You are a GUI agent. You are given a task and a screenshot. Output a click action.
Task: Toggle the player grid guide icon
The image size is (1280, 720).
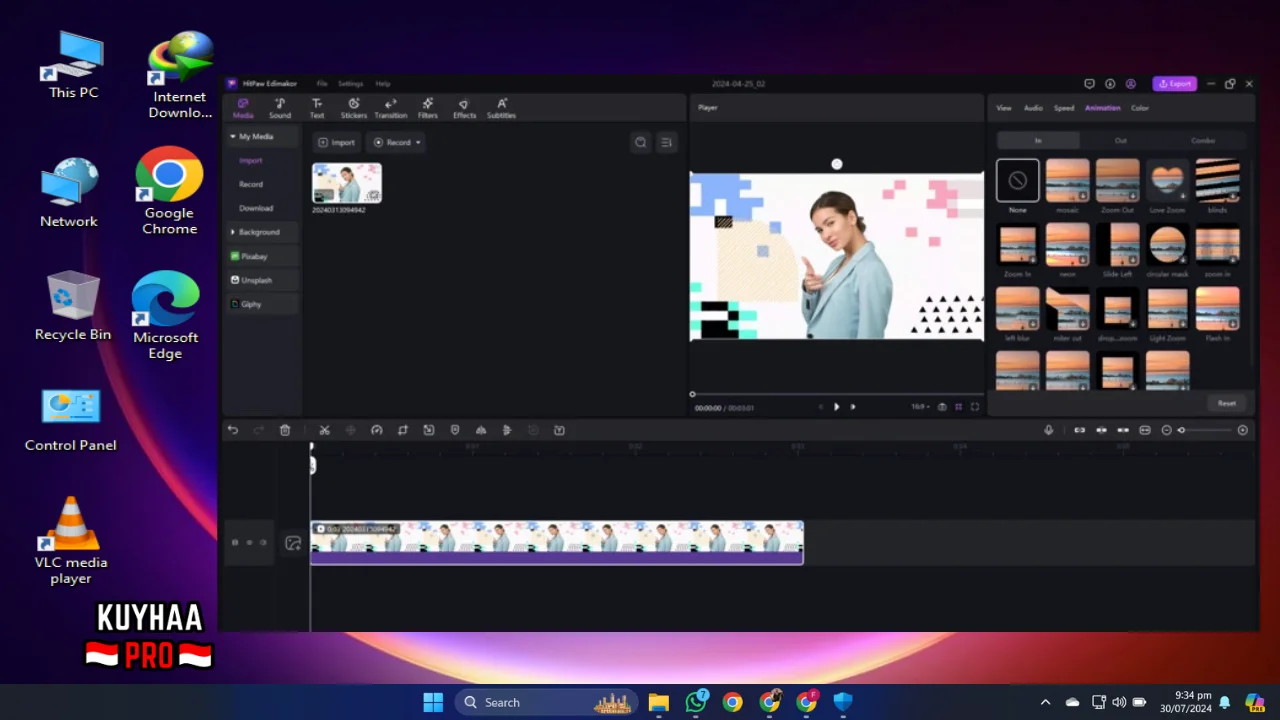pos(958,407)
